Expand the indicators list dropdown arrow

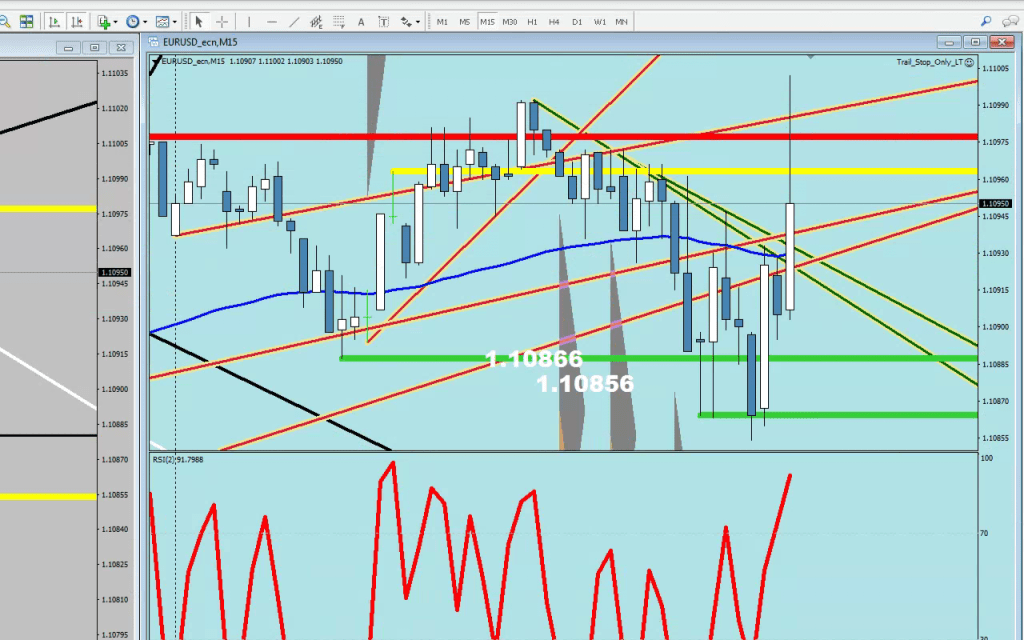click(x=116, y=21)
